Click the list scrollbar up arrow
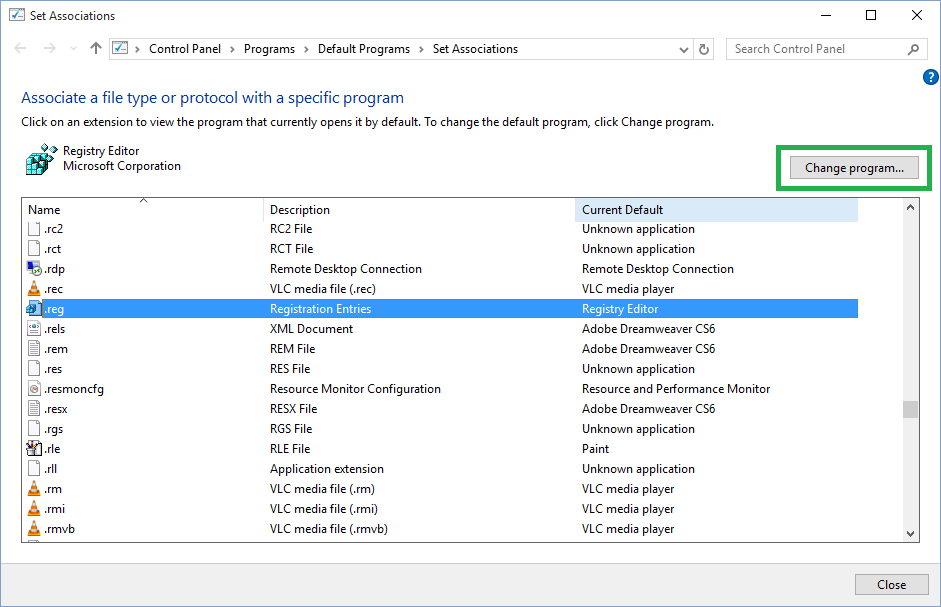 coord(910,207)
